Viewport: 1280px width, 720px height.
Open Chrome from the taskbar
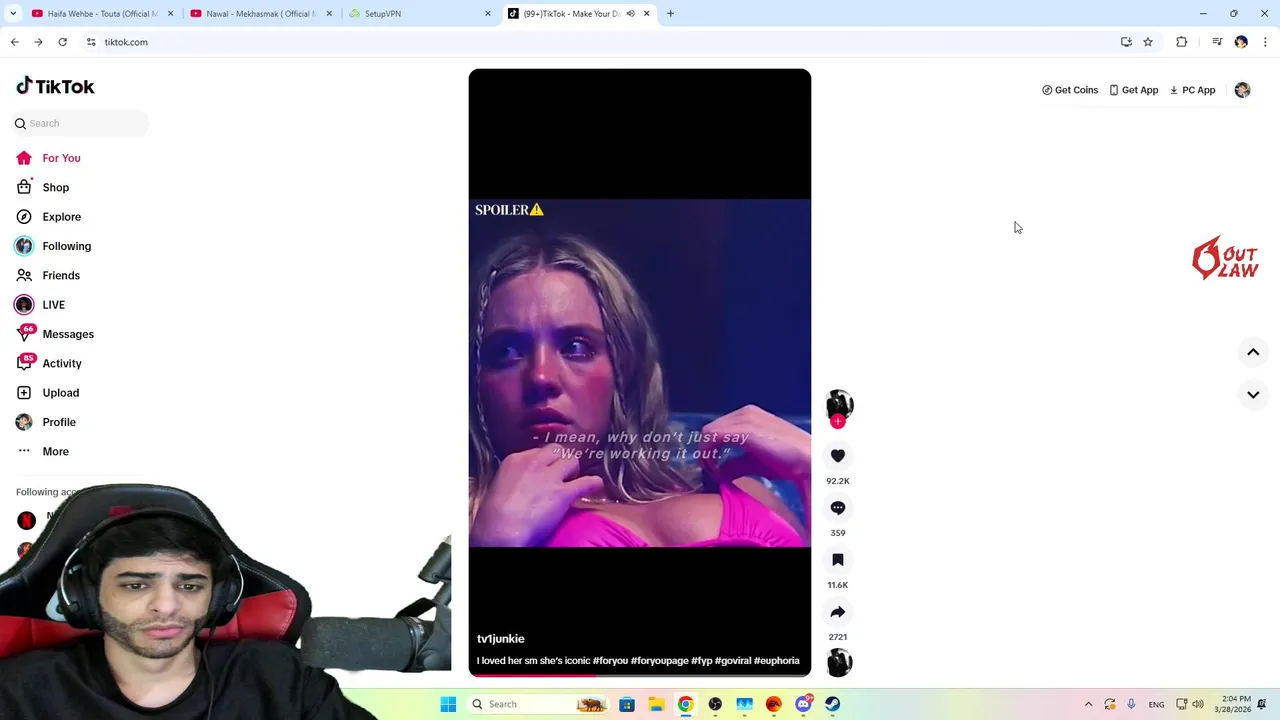coord(685,704)
